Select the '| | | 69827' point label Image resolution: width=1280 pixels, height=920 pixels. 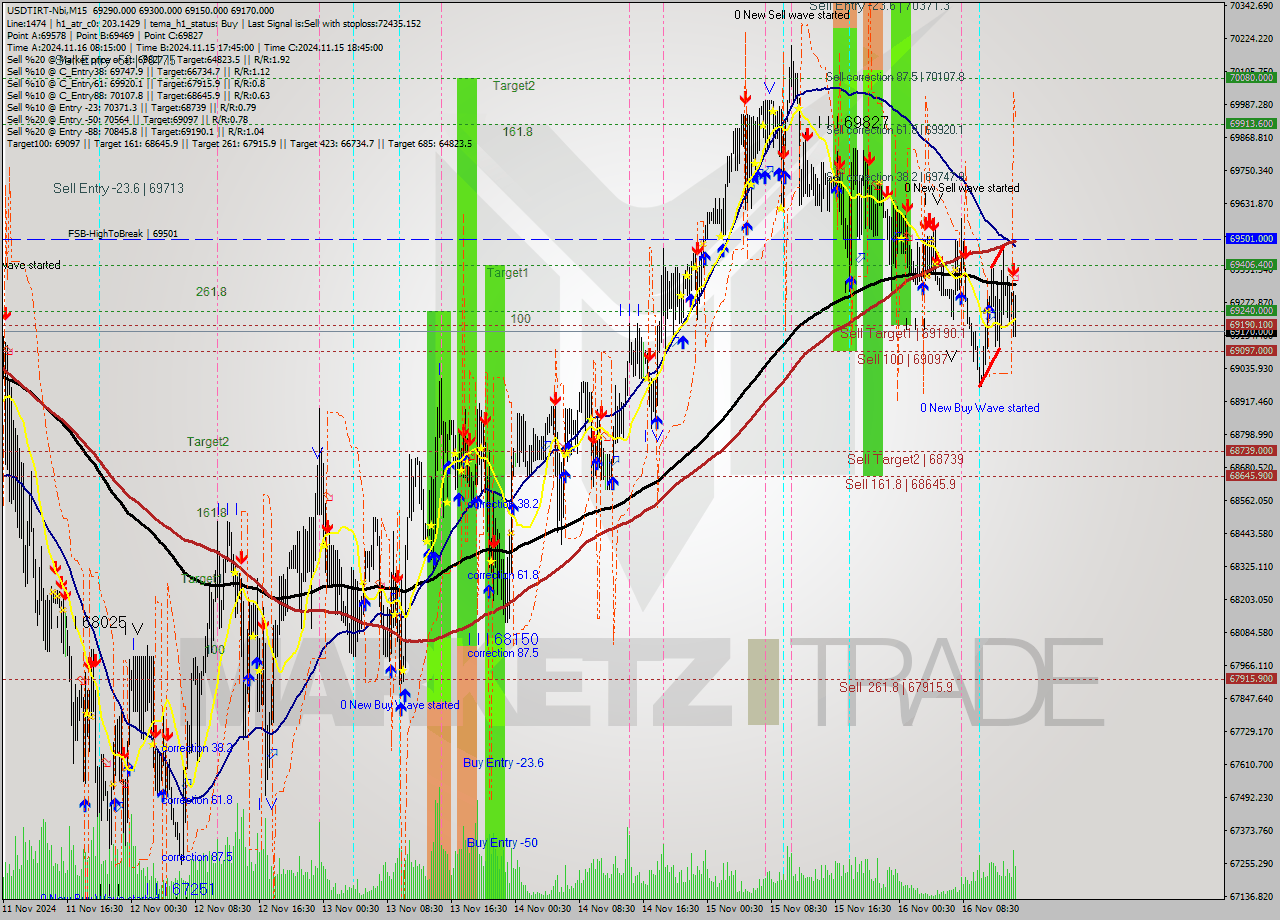click(x=853, y=121)
